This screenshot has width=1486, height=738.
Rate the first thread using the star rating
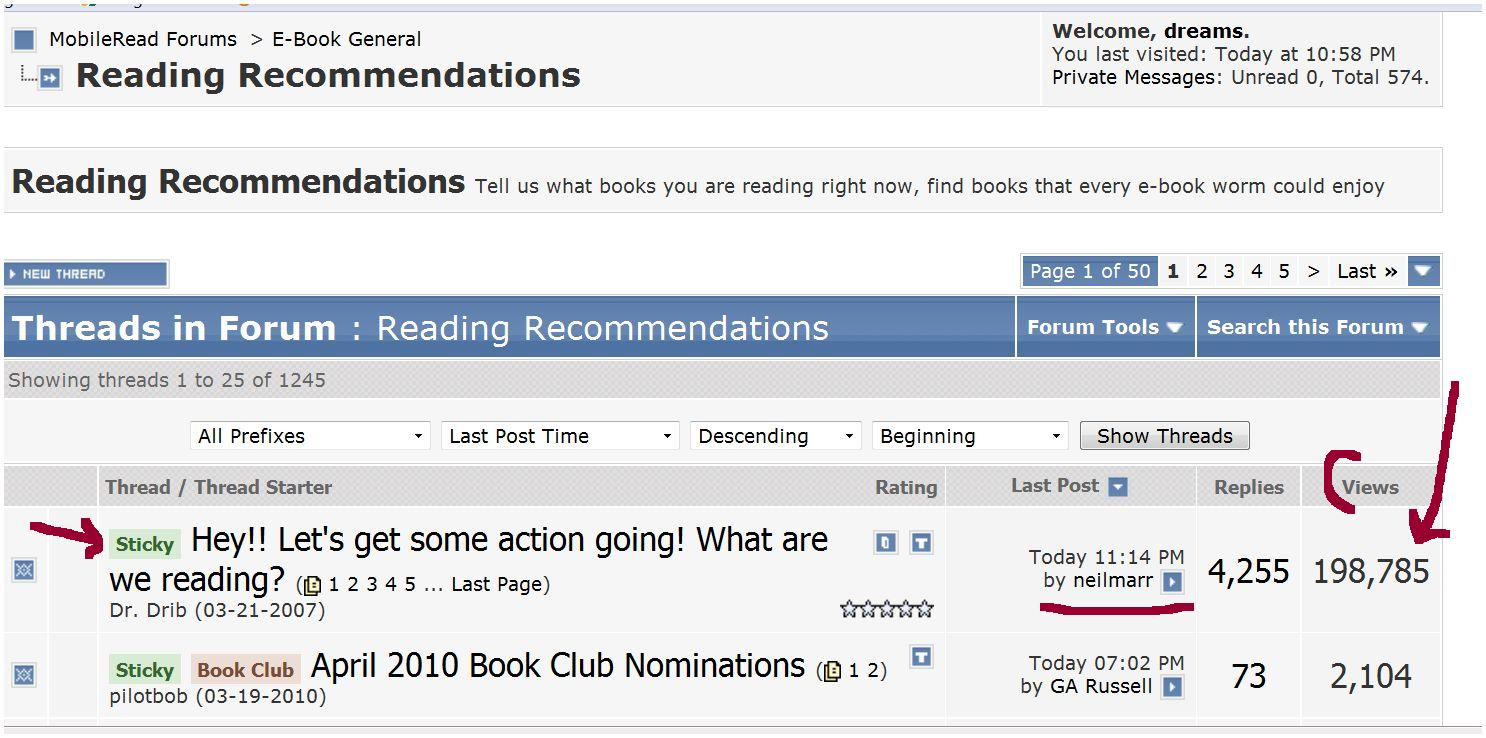[x=886, y=609]
